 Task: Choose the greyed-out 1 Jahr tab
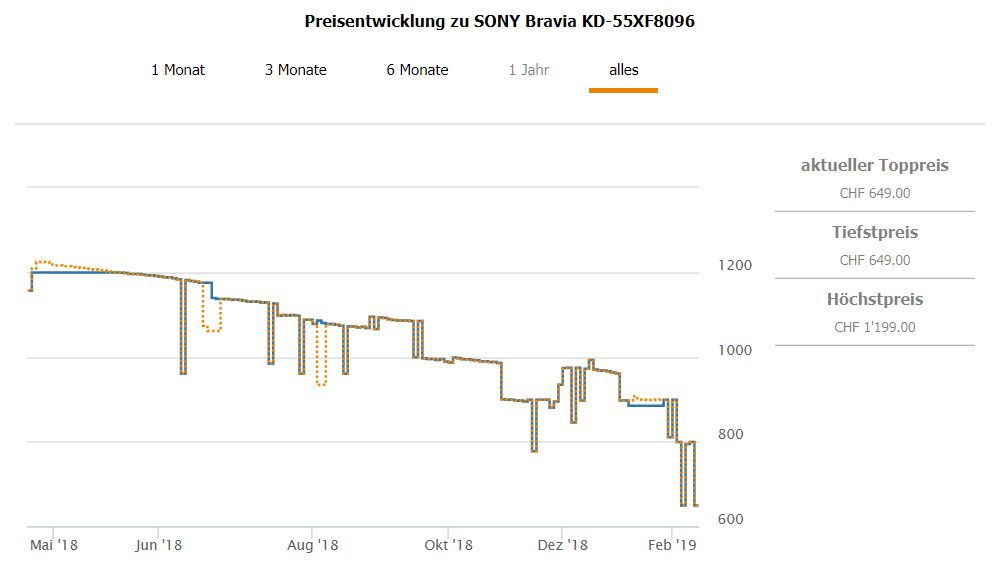(528, 70)
